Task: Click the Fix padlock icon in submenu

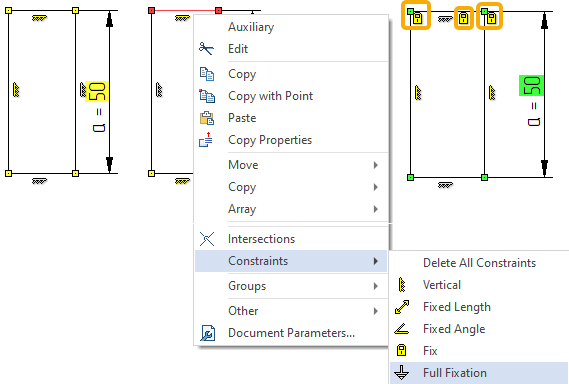Action: (401, 351)
